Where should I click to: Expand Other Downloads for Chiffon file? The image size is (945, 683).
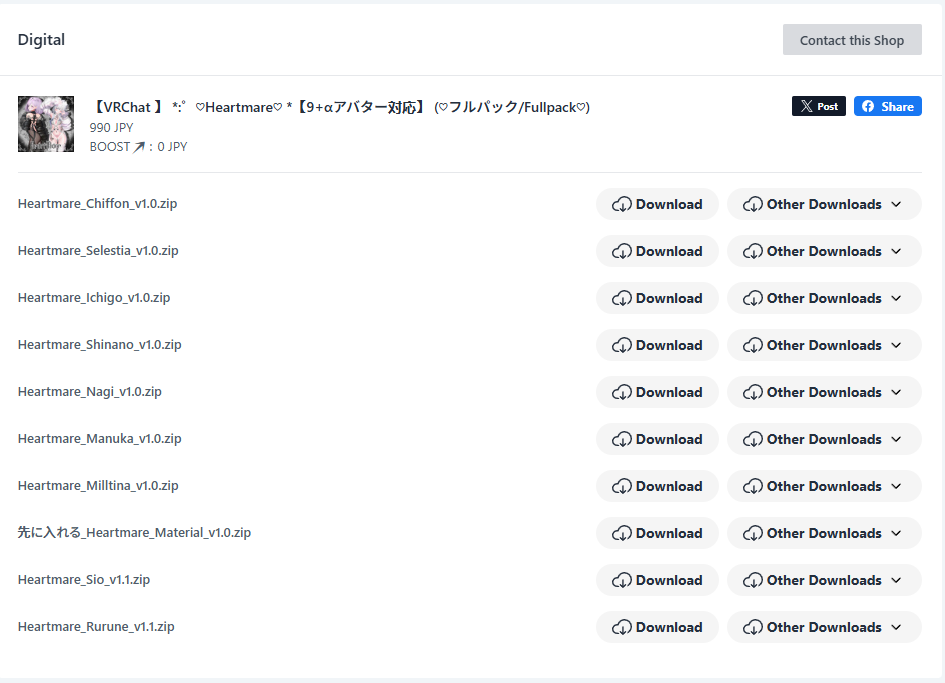(x=824, y=204)
